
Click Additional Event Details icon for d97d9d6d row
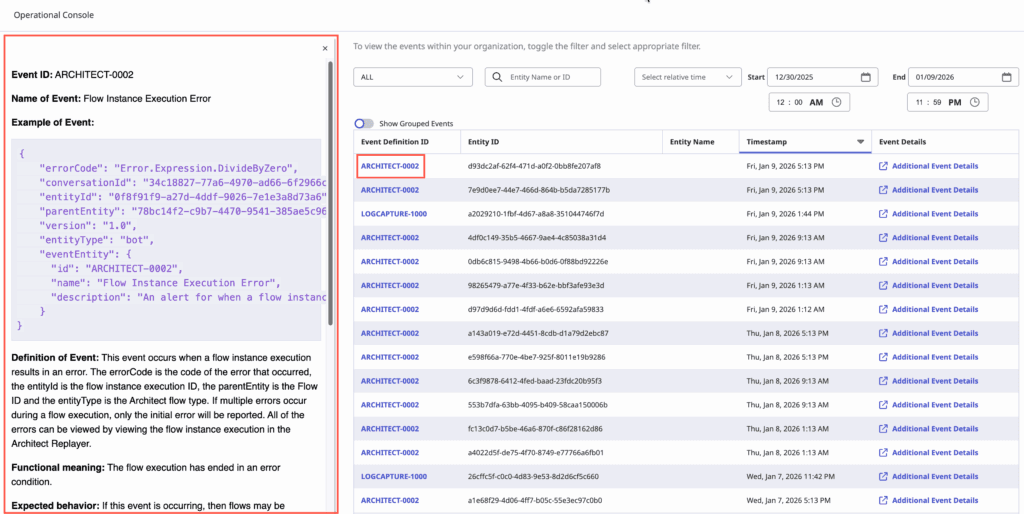click(883, 309)
